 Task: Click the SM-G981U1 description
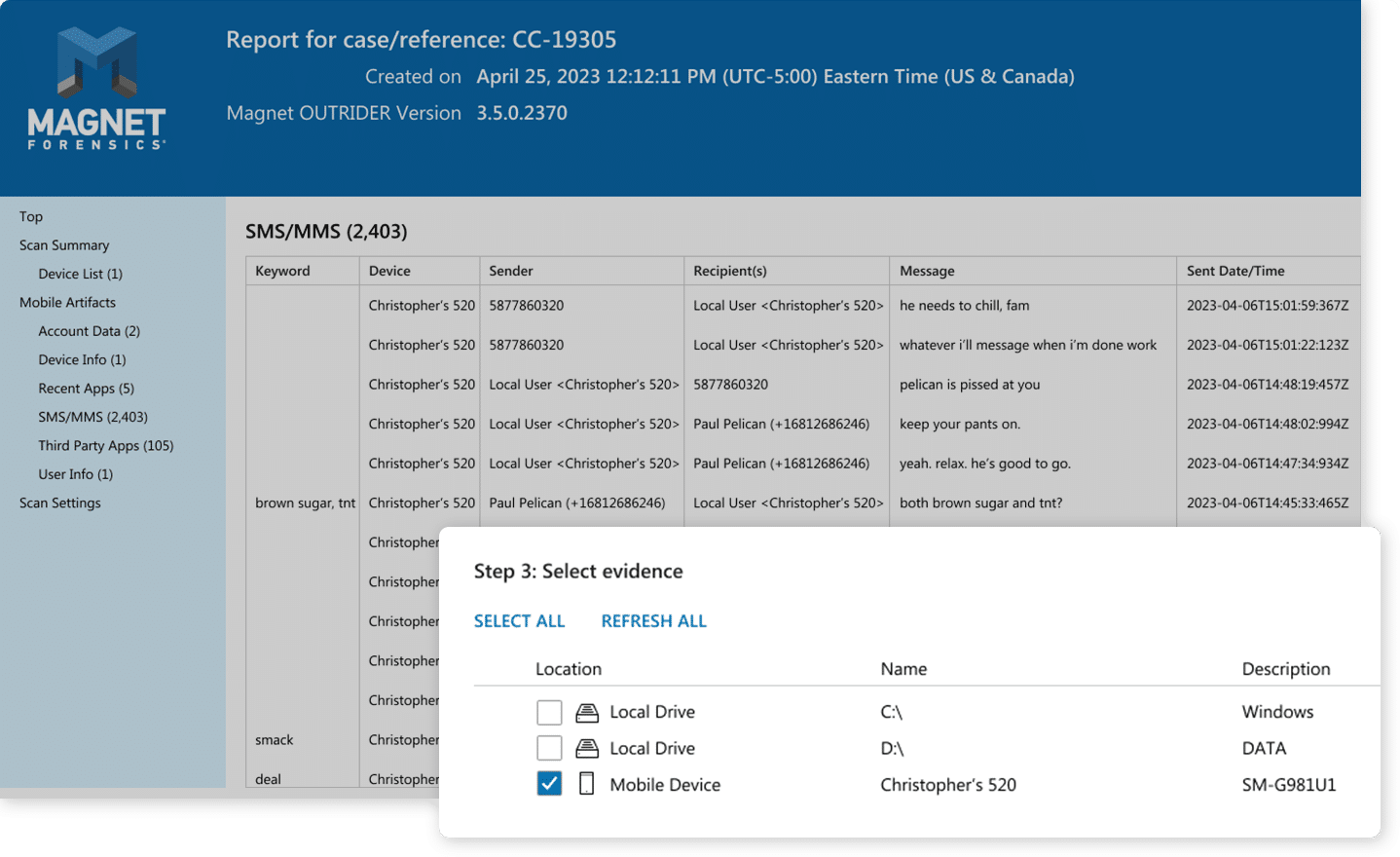tap(1289, 785)
